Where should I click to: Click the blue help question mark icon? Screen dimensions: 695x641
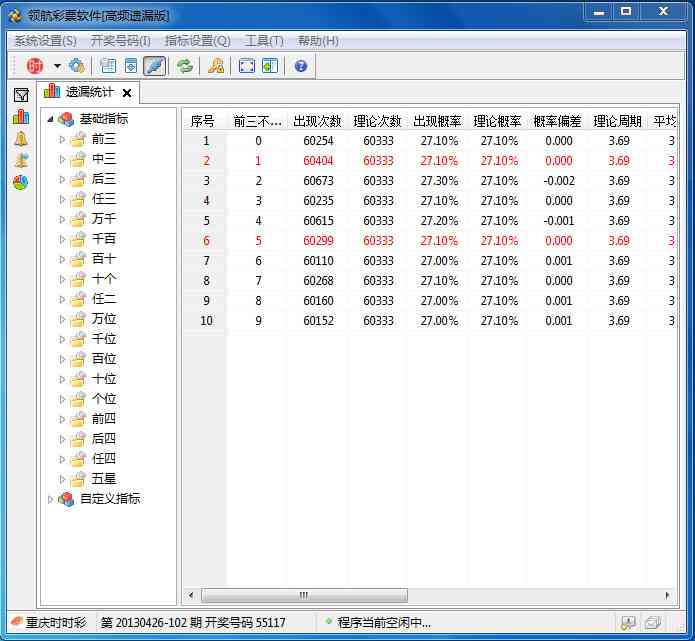[x=300, y=66]
